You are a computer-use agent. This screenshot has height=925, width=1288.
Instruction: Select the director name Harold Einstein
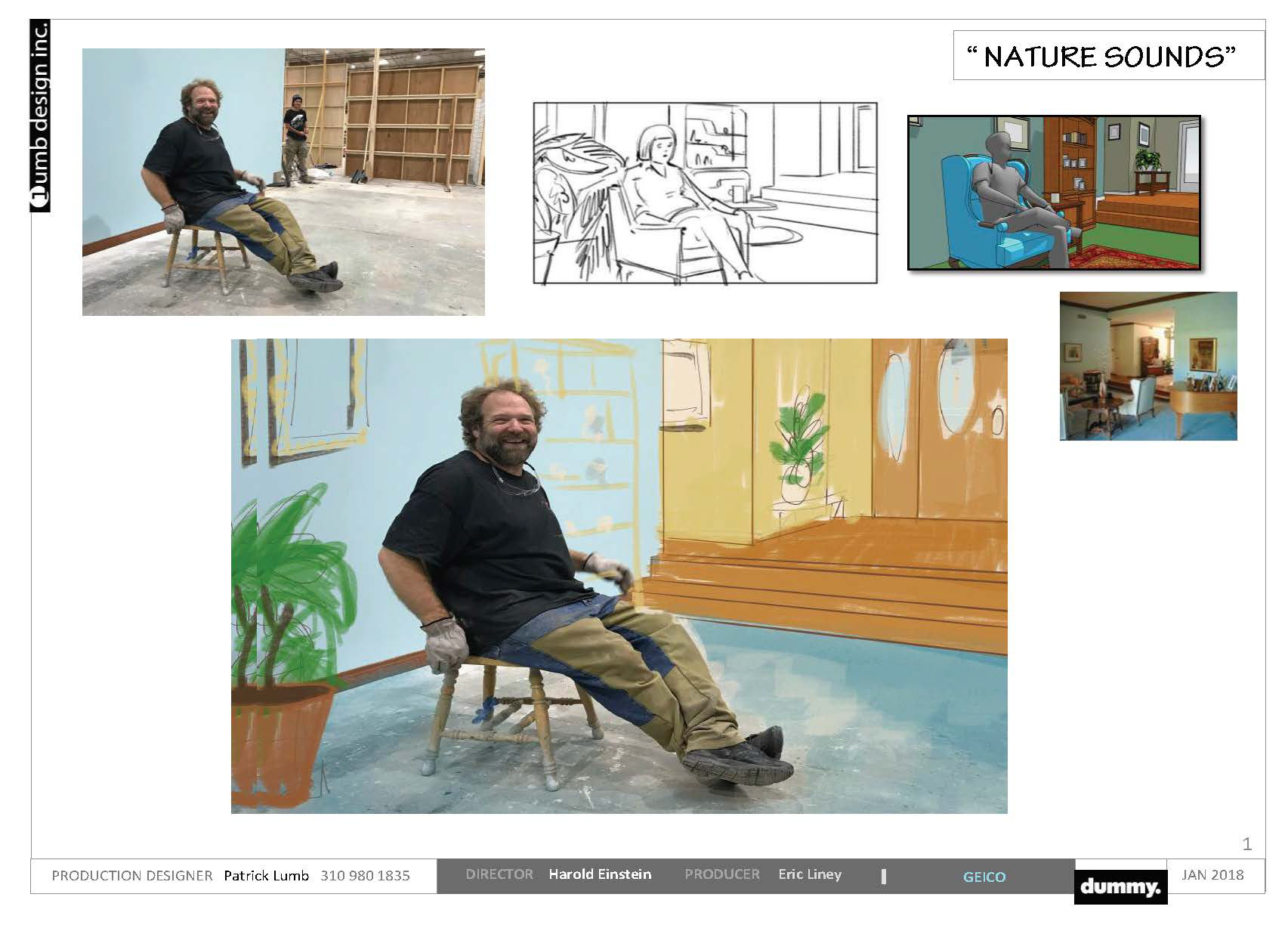click(600, 874)
